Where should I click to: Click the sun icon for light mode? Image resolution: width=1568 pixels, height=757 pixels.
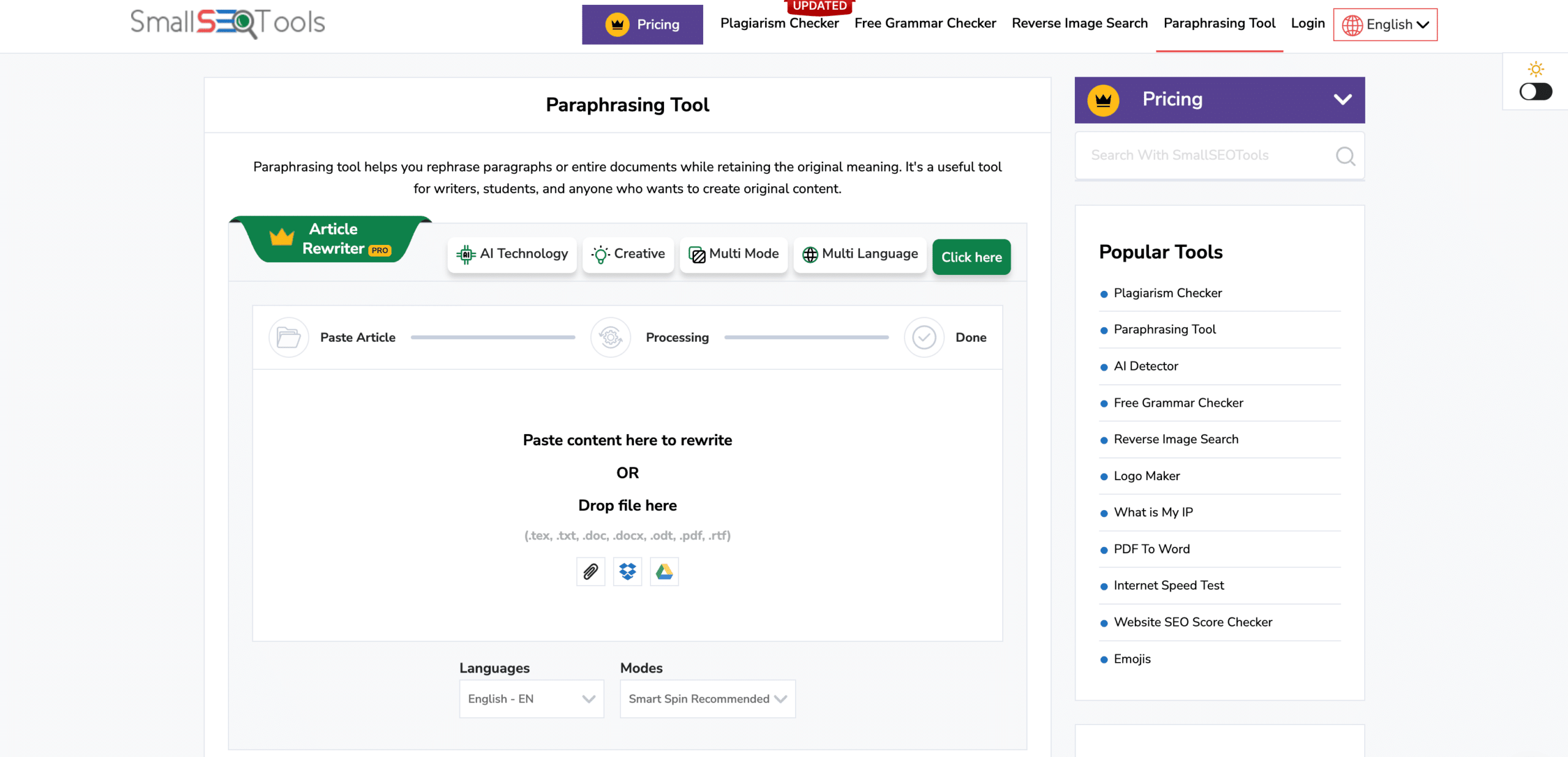click(1536, 69)
